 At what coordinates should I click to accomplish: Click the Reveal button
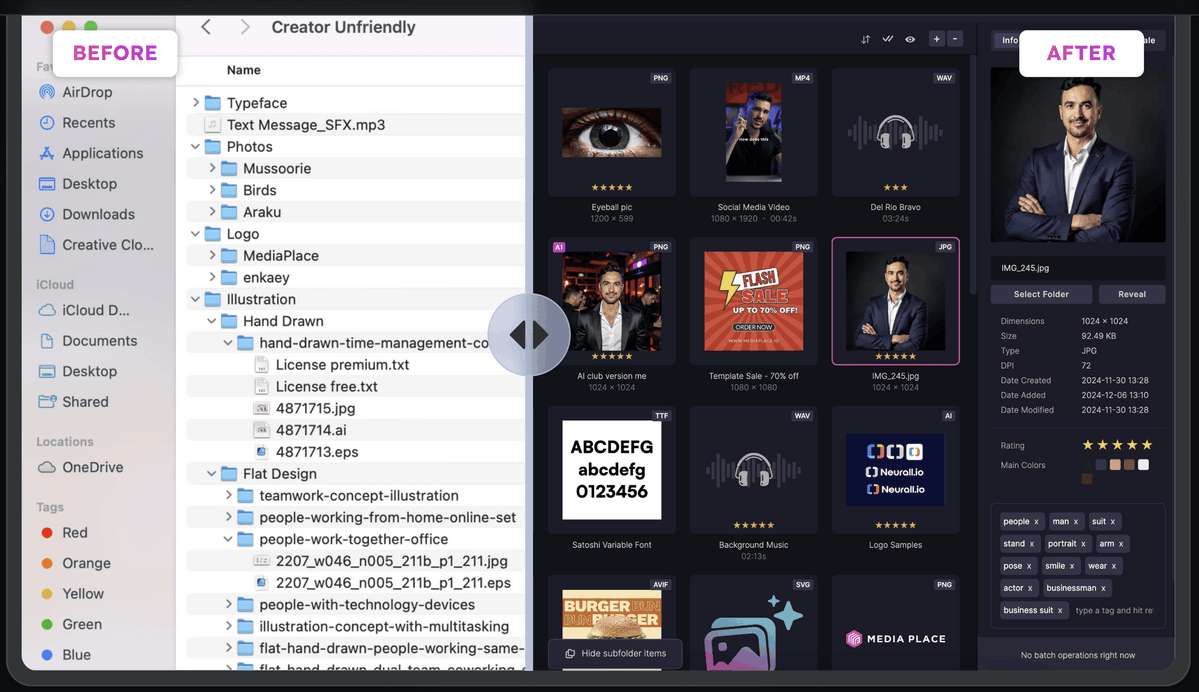[1132, 294]
